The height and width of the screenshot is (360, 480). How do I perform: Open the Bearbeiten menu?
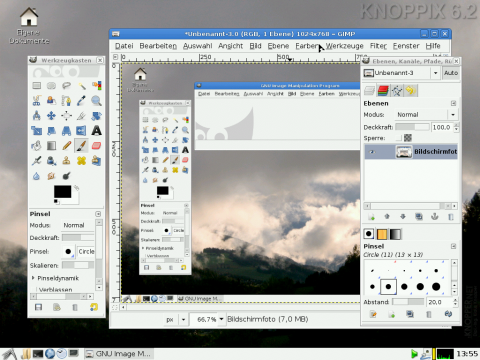click(x=158, y=46)
